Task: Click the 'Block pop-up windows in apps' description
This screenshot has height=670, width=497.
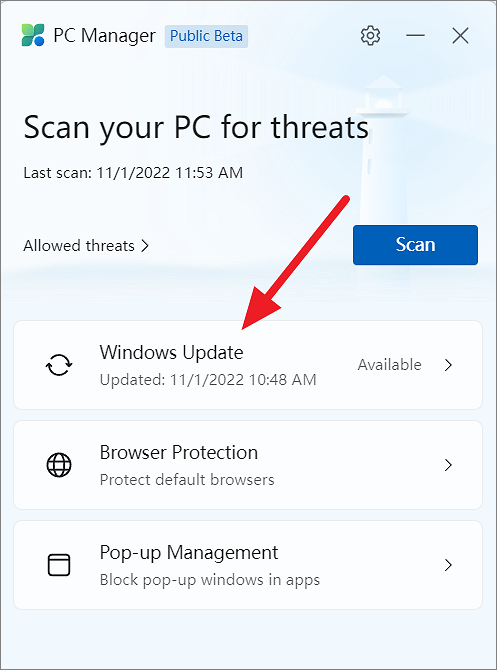Action: pyautogui.click(x=209, y=580)
